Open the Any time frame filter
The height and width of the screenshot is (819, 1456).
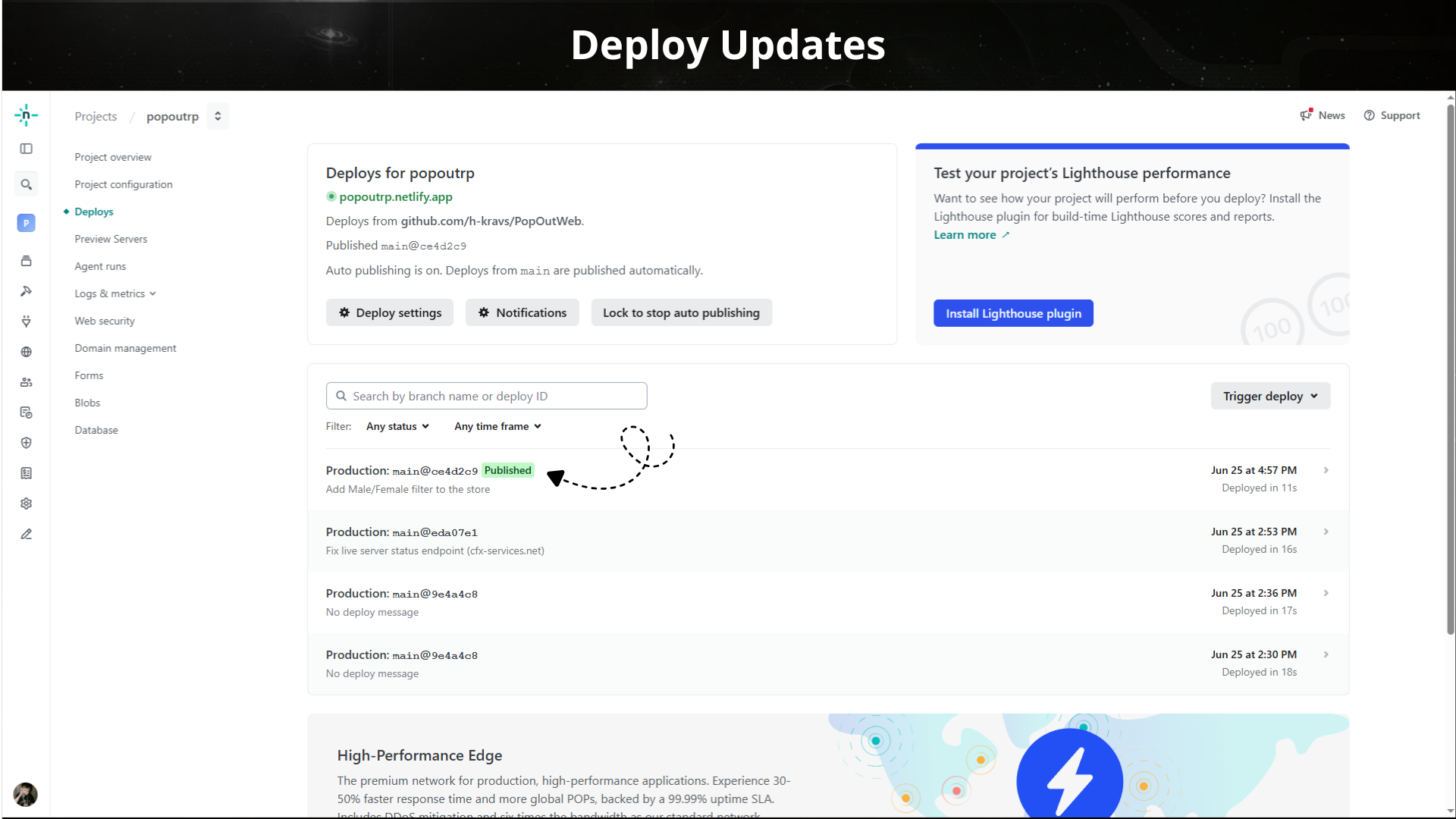497,426
